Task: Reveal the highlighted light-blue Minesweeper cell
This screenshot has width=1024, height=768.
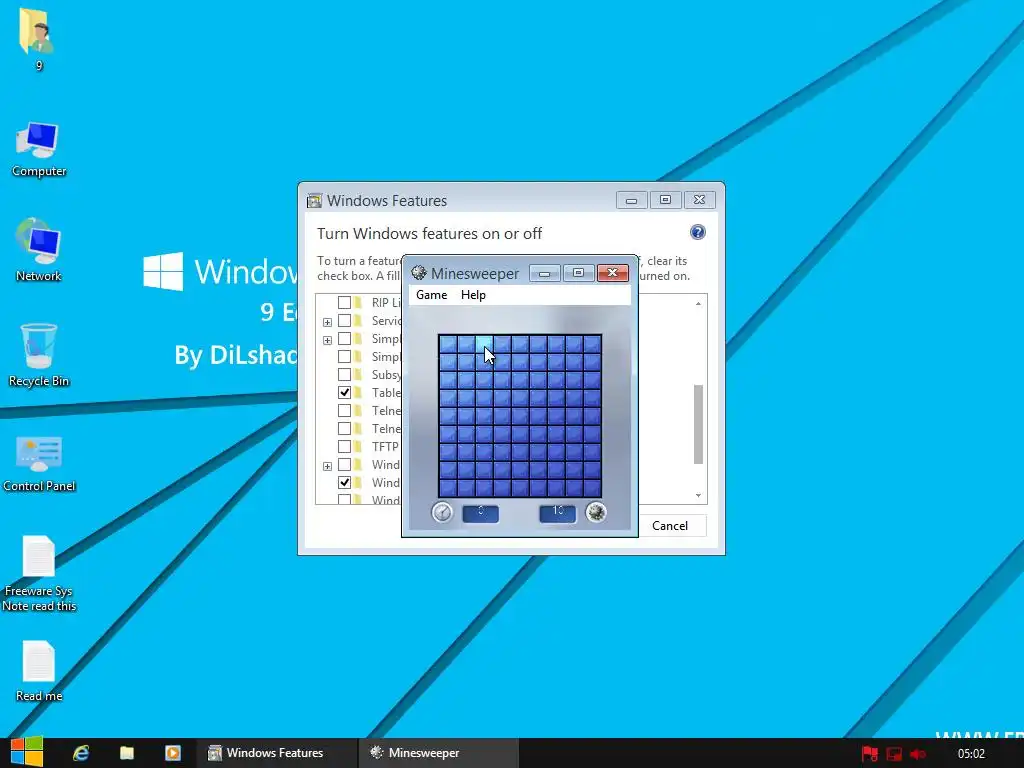Action: tap(484, 344)
